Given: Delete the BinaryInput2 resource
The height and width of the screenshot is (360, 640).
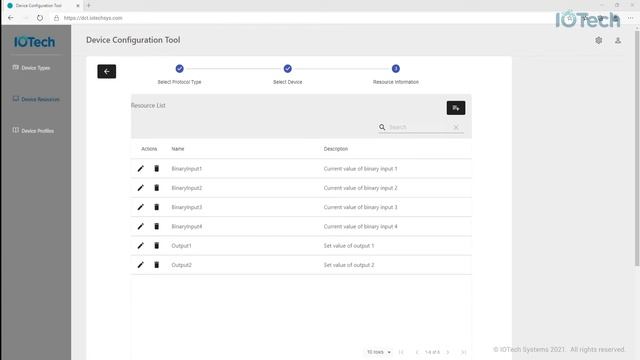Looking at the screenshot, I should click(156, 188).
